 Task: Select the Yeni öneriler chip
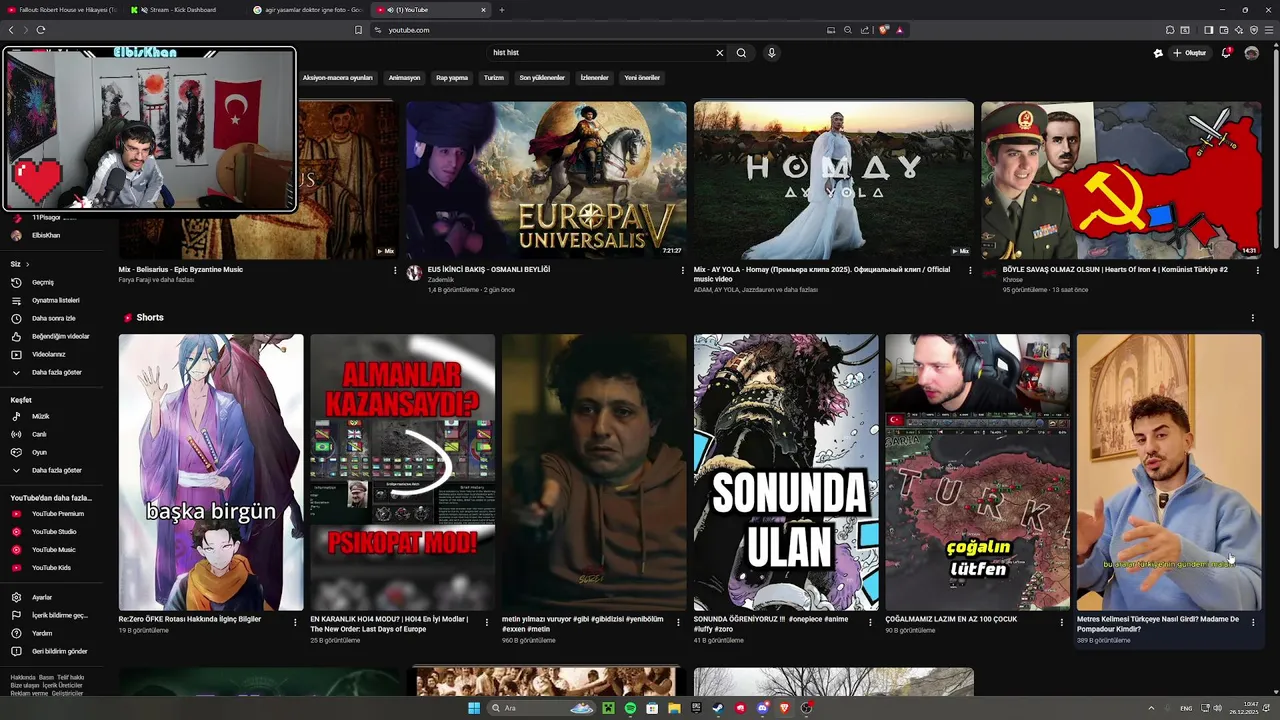tap(642, 78)
